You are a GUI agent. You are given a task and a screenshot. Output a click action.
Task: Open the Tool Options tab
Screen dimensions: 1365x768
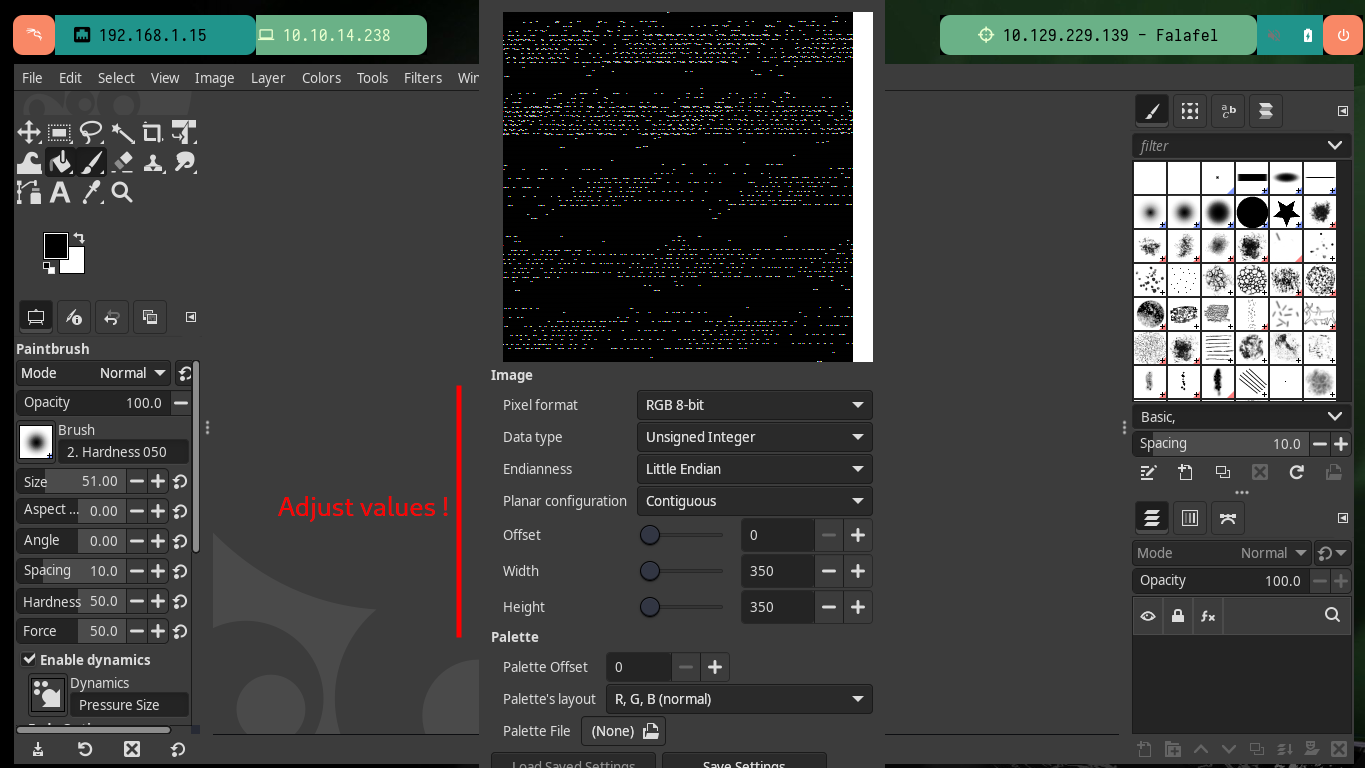click(36, 317)
